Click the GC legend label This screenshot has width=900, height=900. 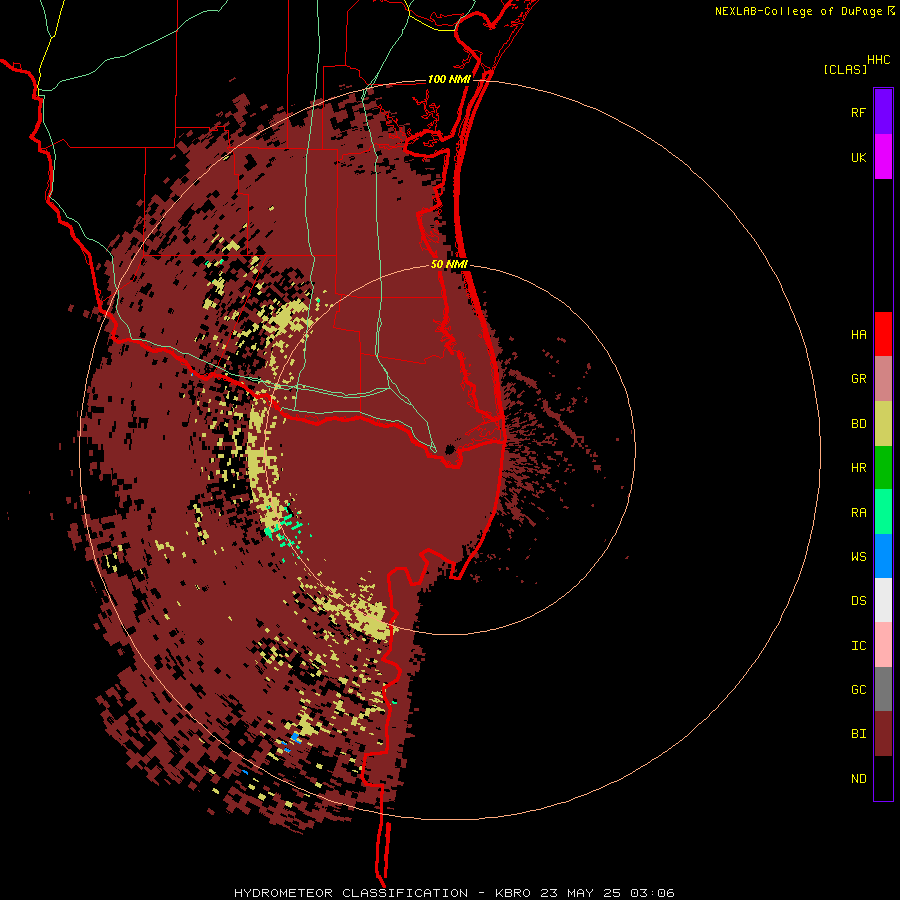coord(858,689)
